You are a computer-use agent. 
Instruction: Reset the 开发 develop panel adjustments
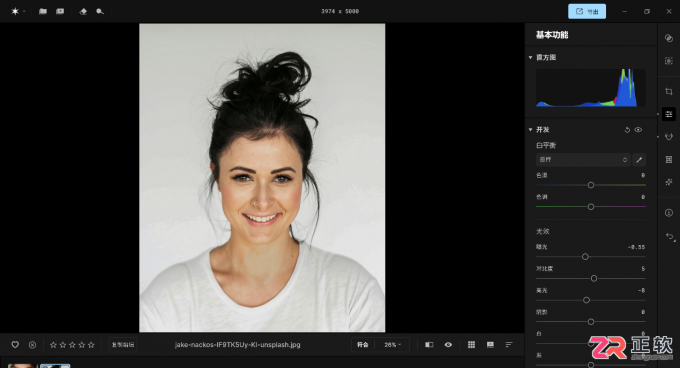point(627,130)
